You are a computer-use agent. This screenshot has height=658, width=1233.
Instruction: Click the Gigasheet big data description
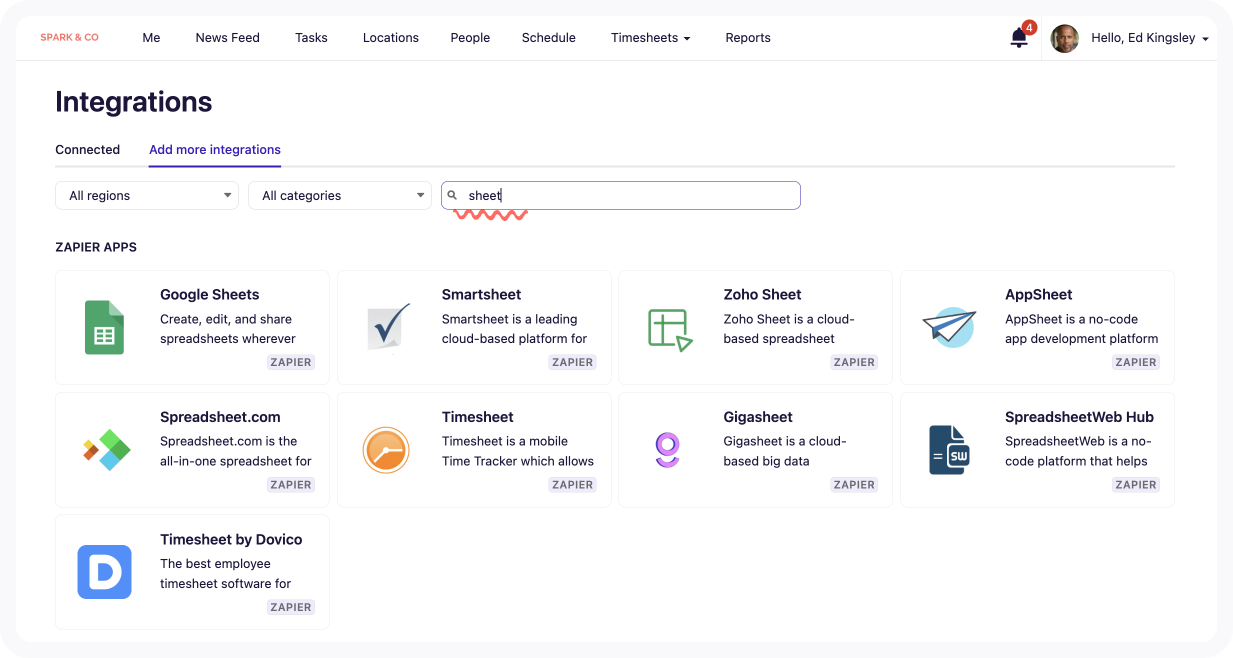[786, 451]
